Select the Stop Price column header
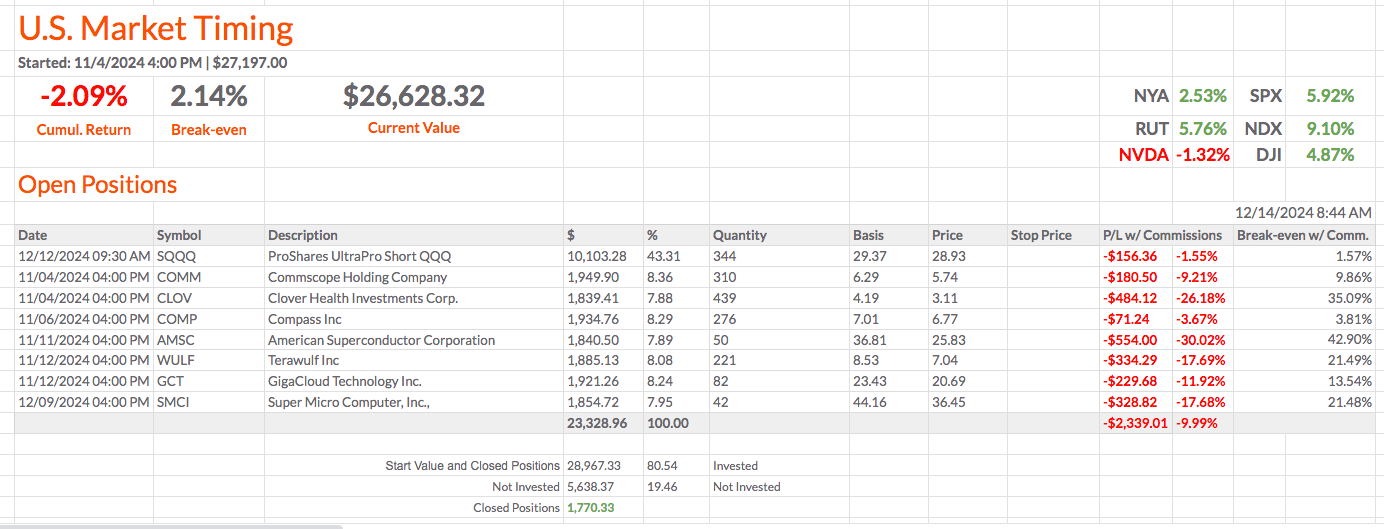Image resolution: width=1384 pixels, height=529 pixels. coord(1041,235)
